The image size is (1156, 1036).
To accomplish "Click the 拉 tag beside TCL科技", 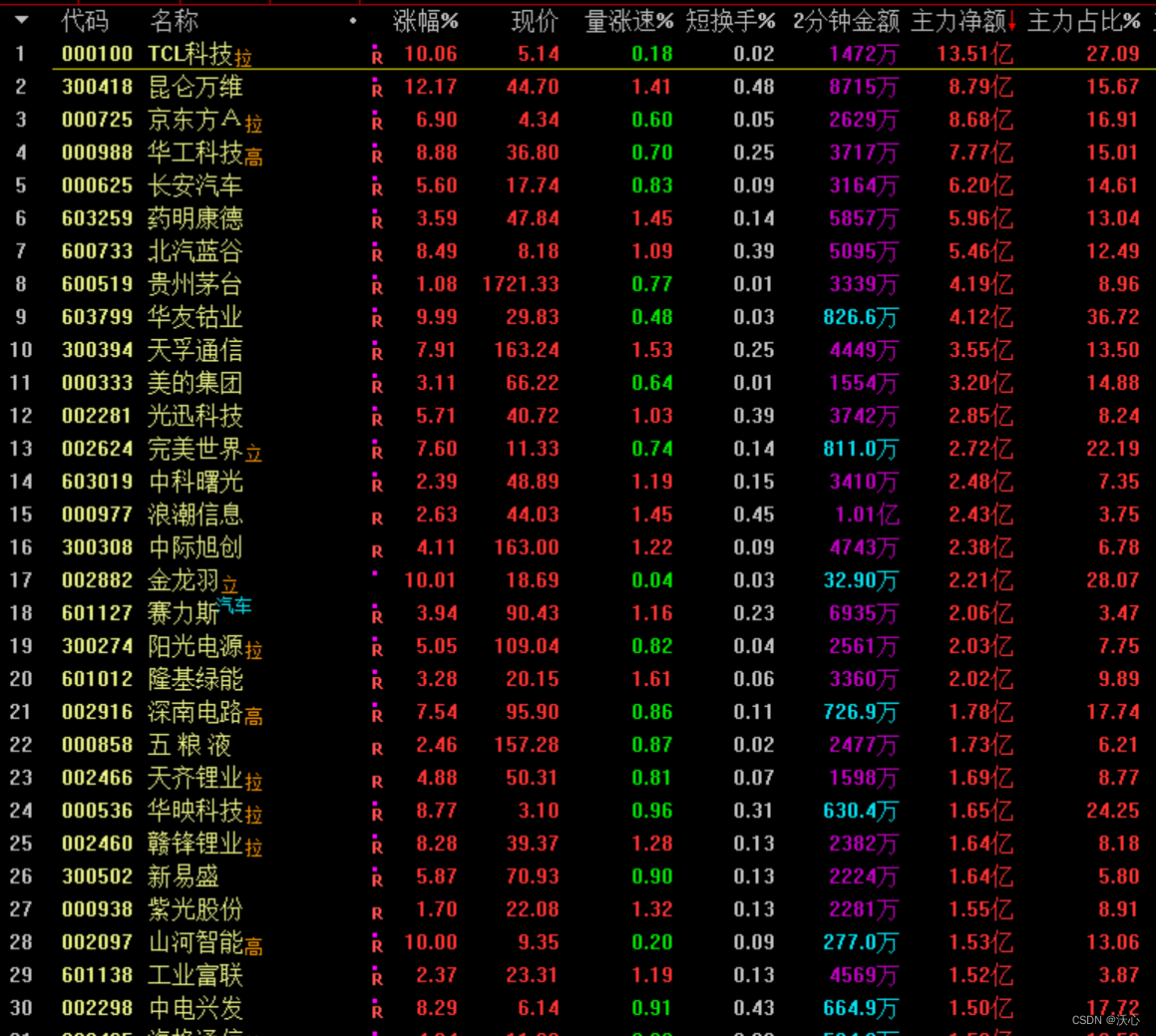I will tap(243, 58).
